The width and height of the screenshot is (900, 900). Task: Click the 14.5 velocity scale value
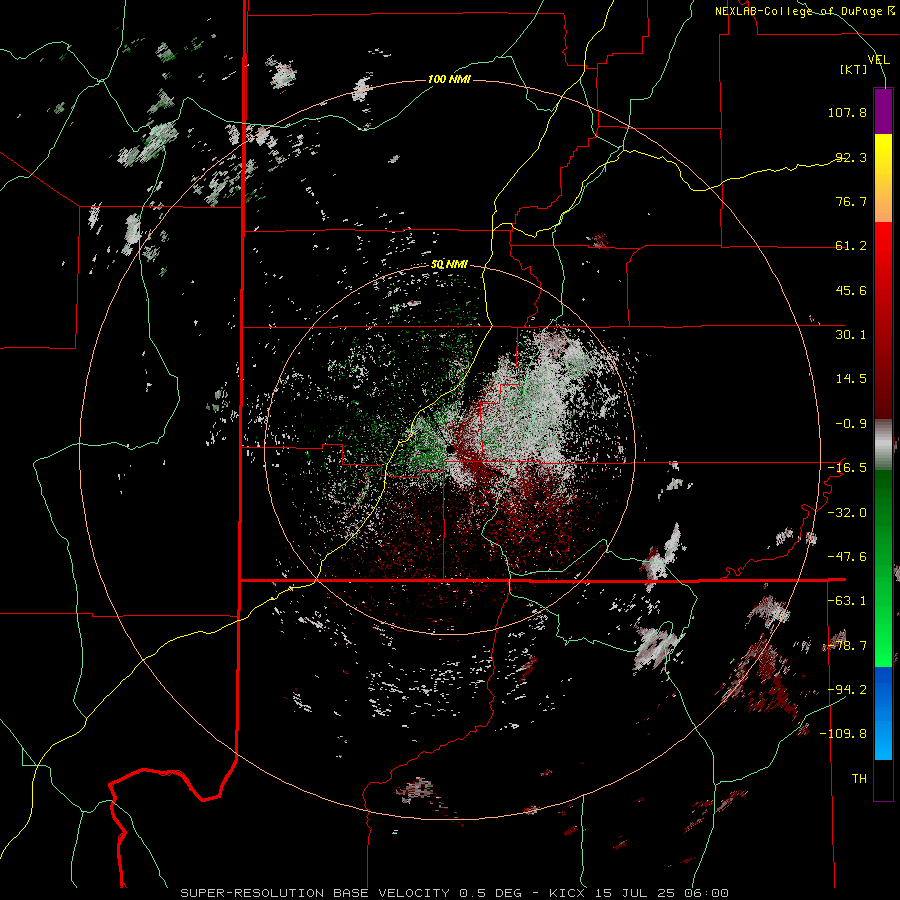(851, 379)
